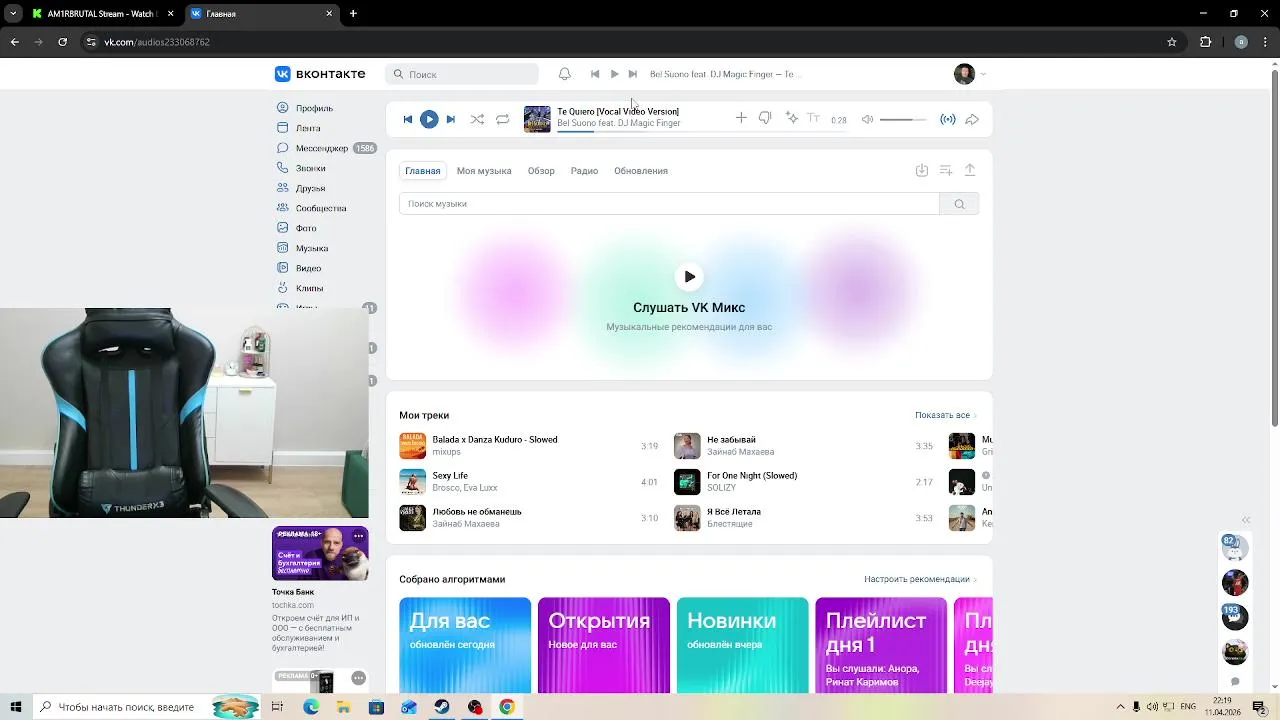
Task: Dislike the current track
Action: coord(765,118)
